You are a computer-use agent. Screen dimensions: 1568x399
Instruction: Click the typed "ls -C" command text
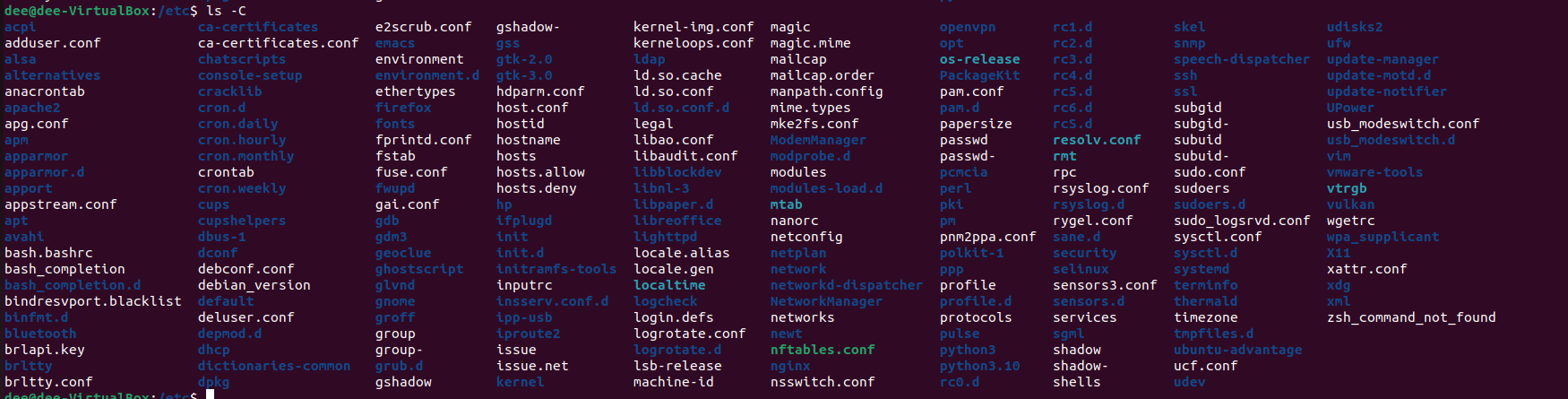click(226, 11)
